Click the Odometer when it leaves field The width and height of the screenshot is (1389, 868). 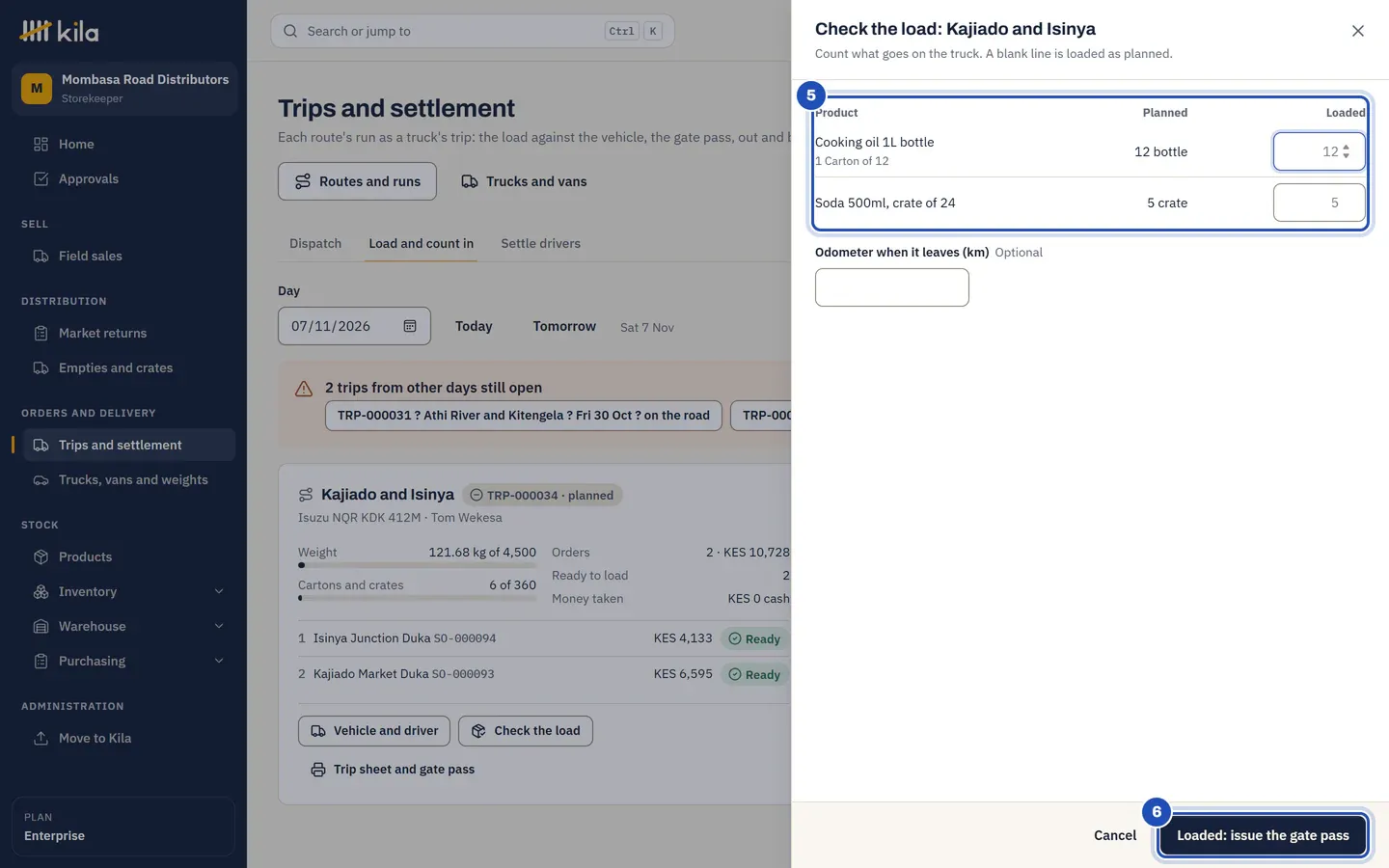[x=892, y=287]
